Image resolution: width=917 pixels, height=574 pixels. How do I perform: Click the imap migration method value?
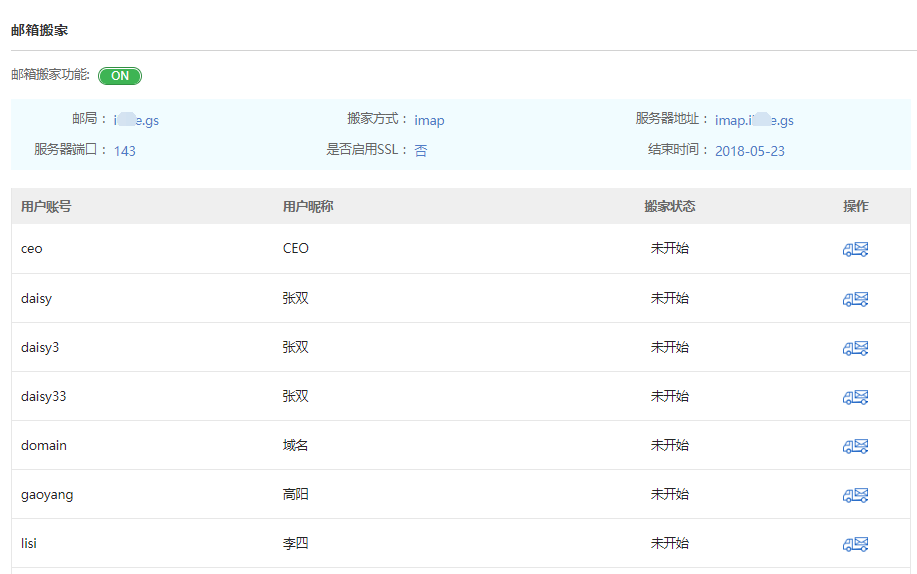[x=429, y=120]
